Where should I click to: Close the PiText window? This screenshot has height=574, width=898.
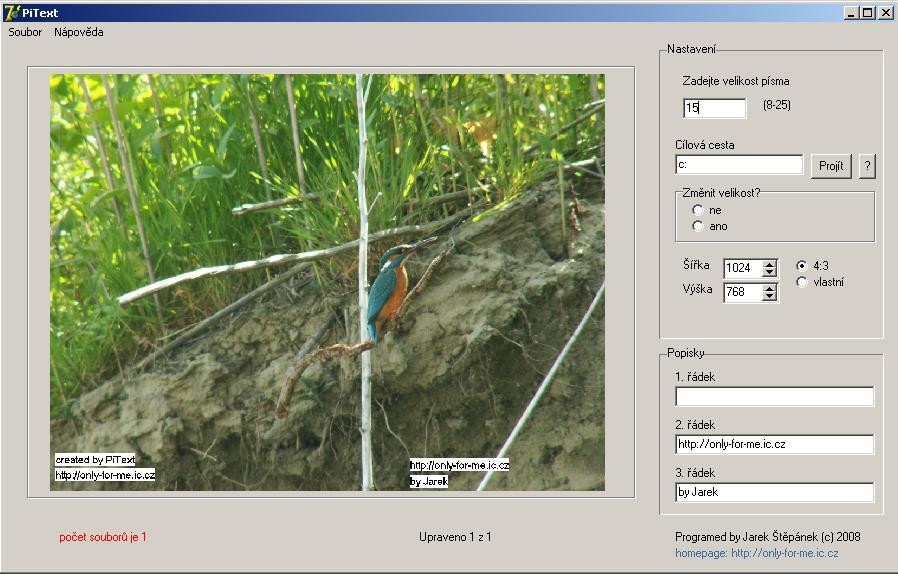tap(885, 13)
